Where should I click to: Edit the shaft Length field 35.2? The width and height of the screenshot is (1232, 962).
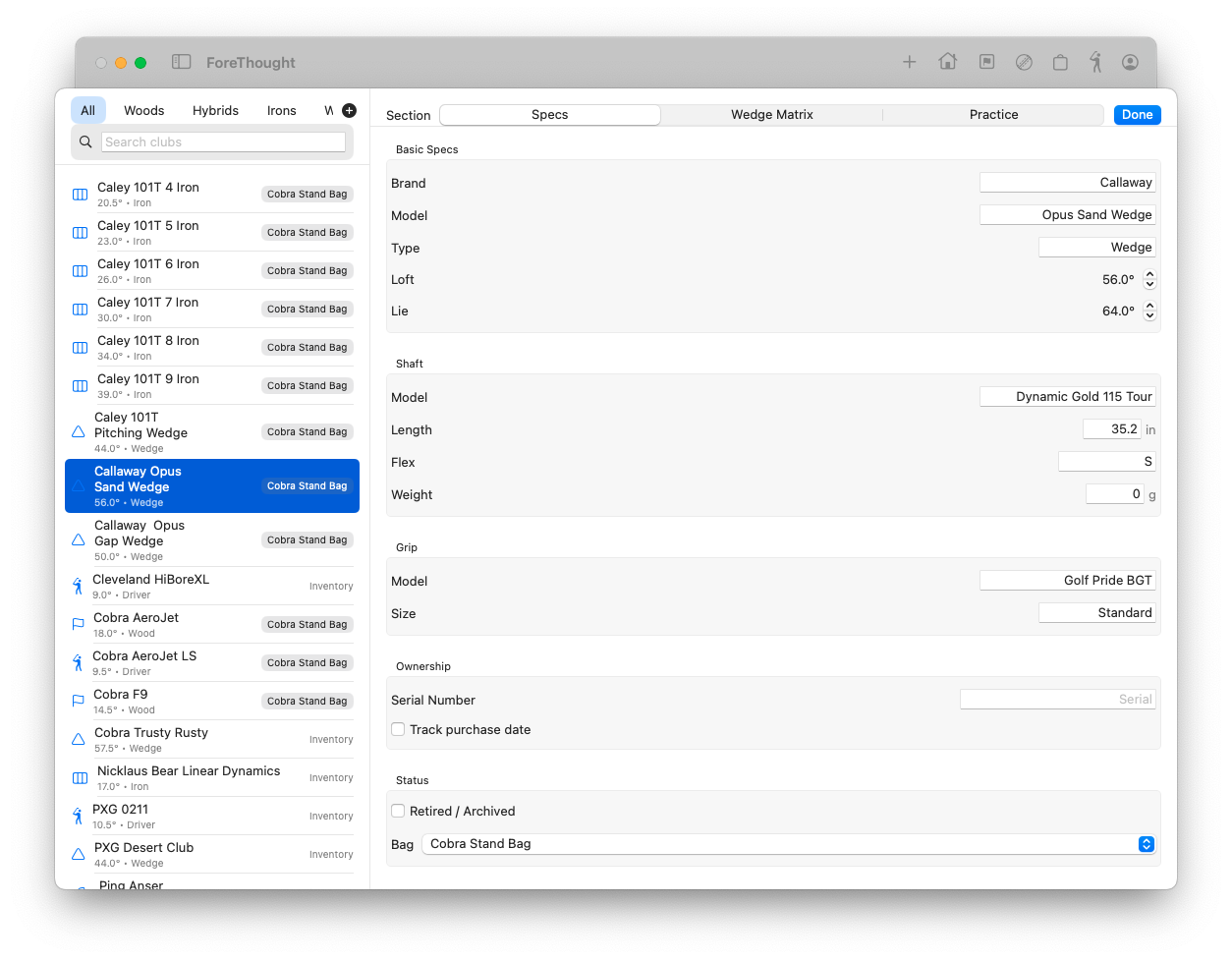(1112, 429)
